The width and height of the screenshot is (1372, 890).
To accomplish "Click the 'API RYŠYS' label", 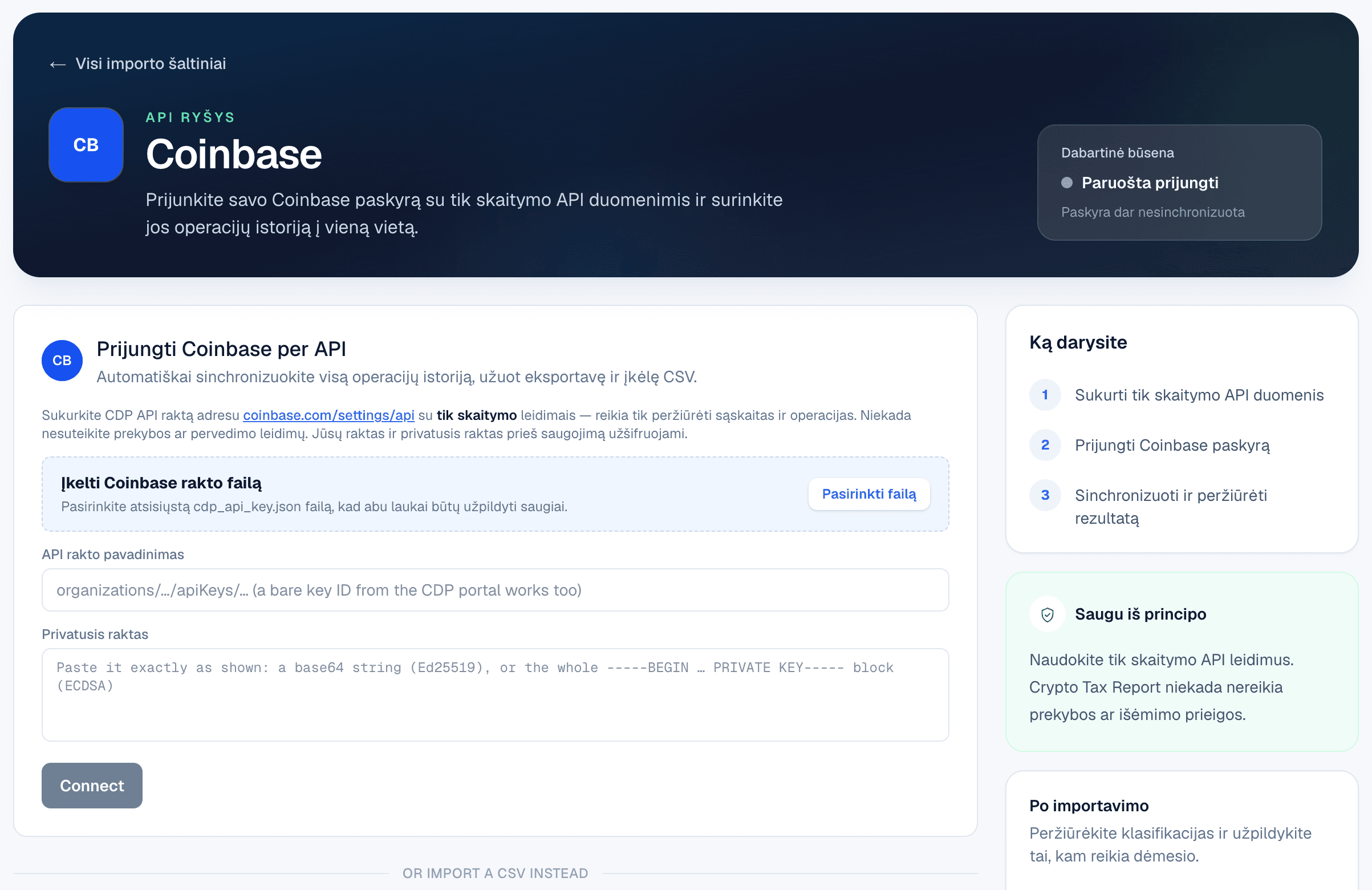I will pos(190,117).
